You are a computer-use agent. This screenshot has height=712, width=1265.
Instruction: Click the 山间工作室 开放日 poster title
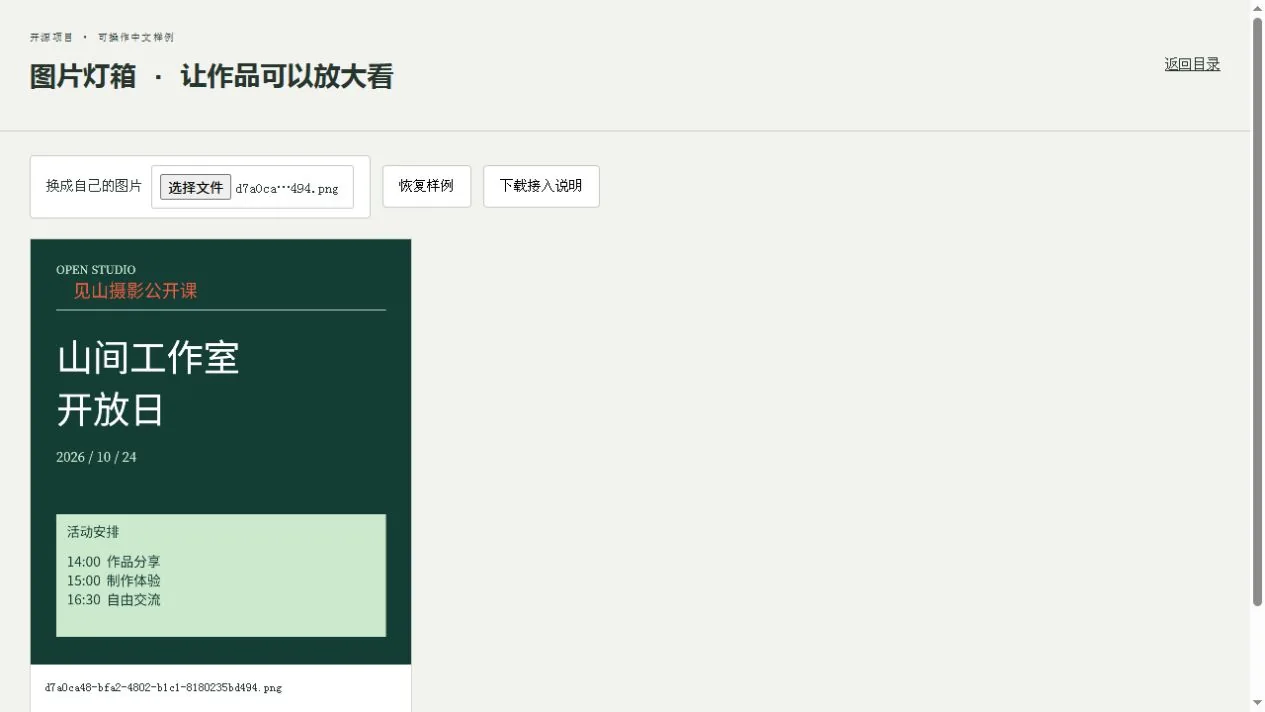(148, 383)
